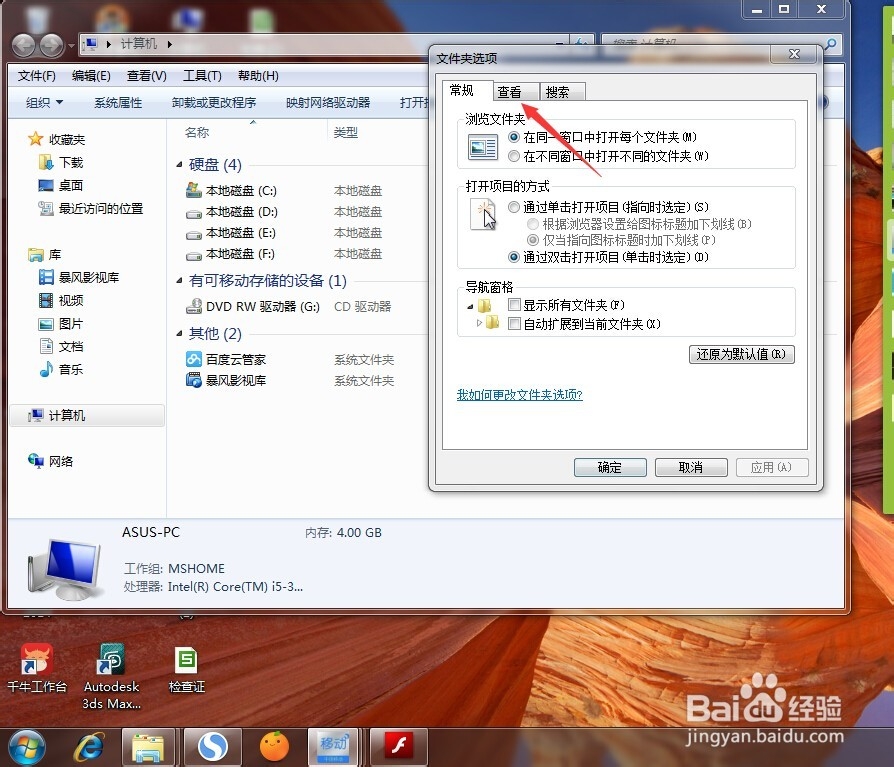Click the 取消 button
The width and height of the screenshot is (894, 767).
[x=691, y=468]
